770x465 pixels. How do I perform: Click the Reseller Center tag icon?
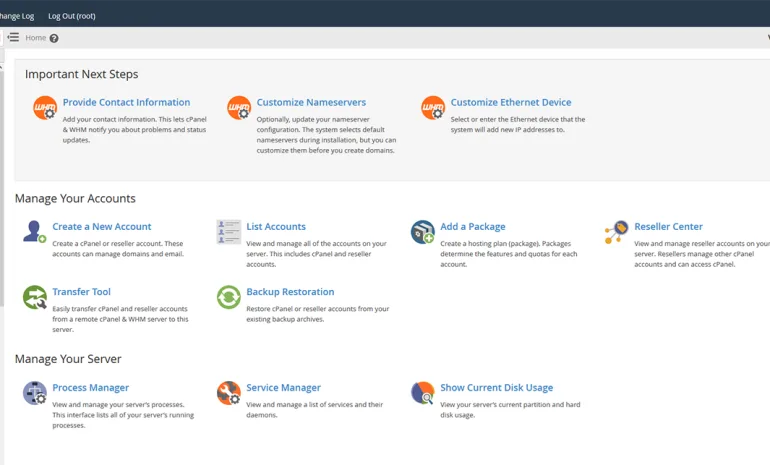617,232
